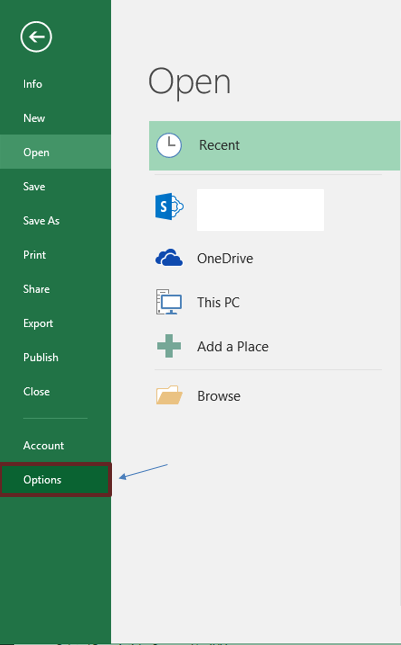Click the green plus Add a Place icon
Image resolution: width=401 pixels, height=645 pixels.
click(169, 346)
